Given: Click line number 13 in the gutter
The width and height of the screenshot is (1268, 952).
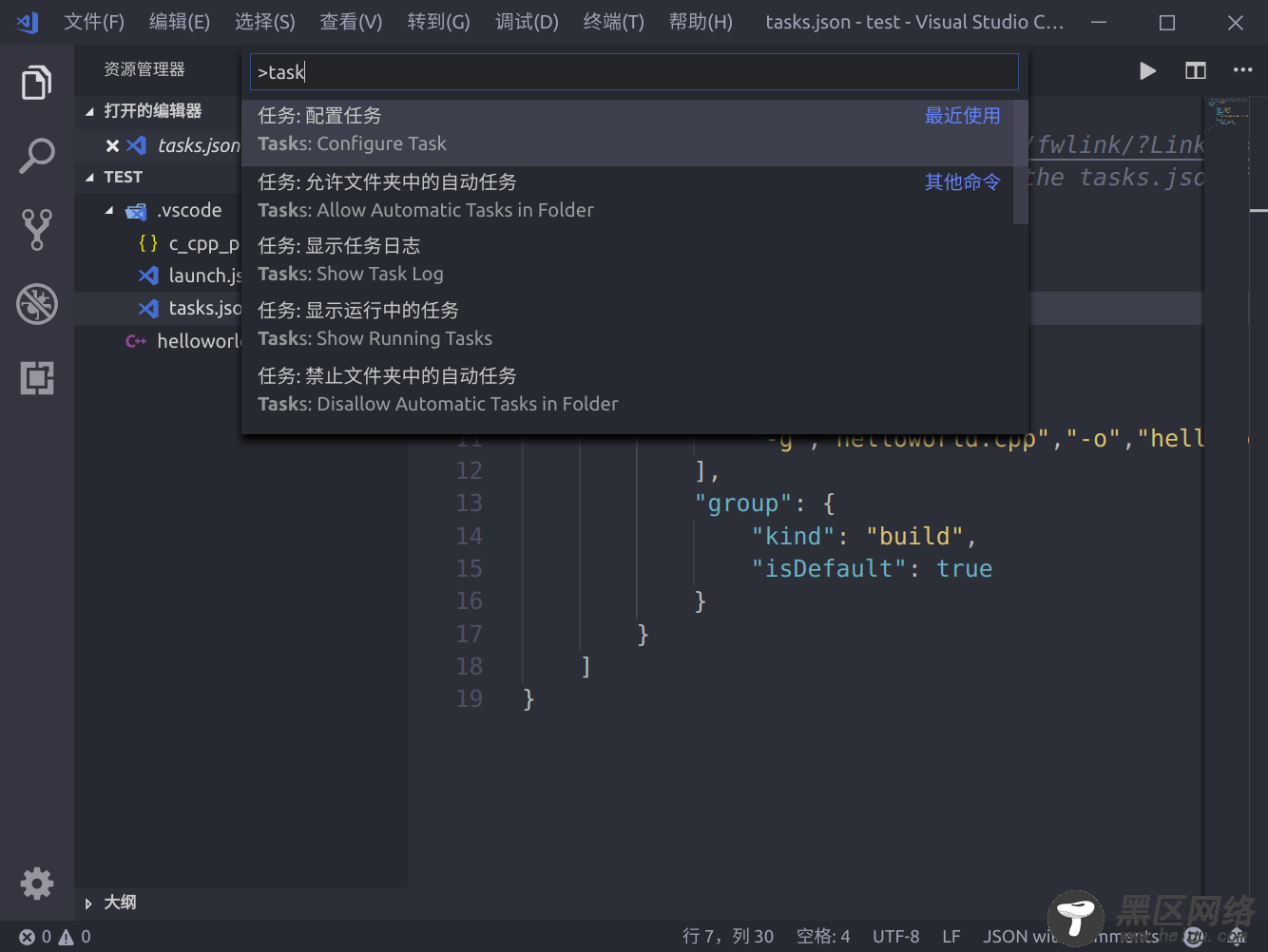Looking at the screenshot, I should (x=470, y=504).
